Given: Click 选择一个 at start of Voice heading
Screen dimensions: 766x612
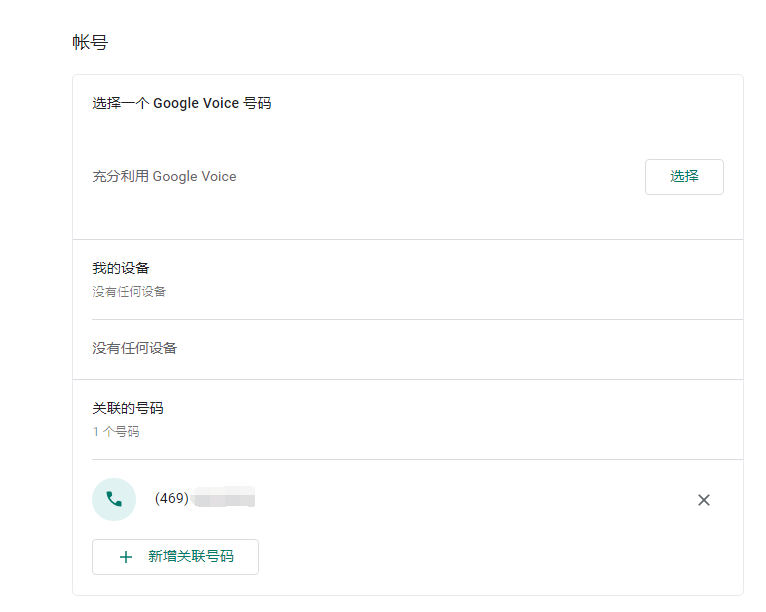Looking at the screenshot, I should click(x=121, y=104).
